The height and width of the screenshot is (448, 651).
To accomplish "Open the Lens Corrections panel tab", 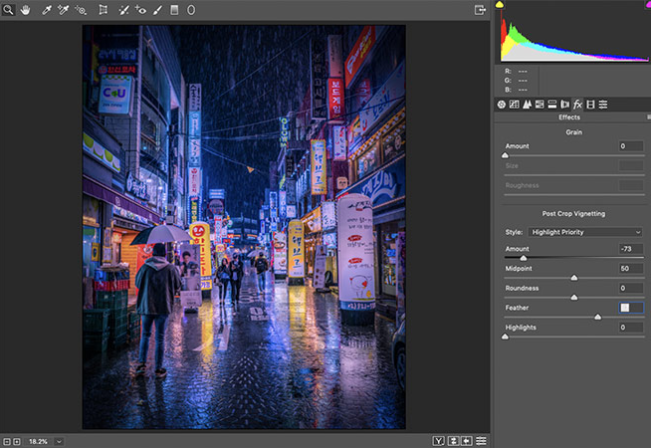I will 565,105.
